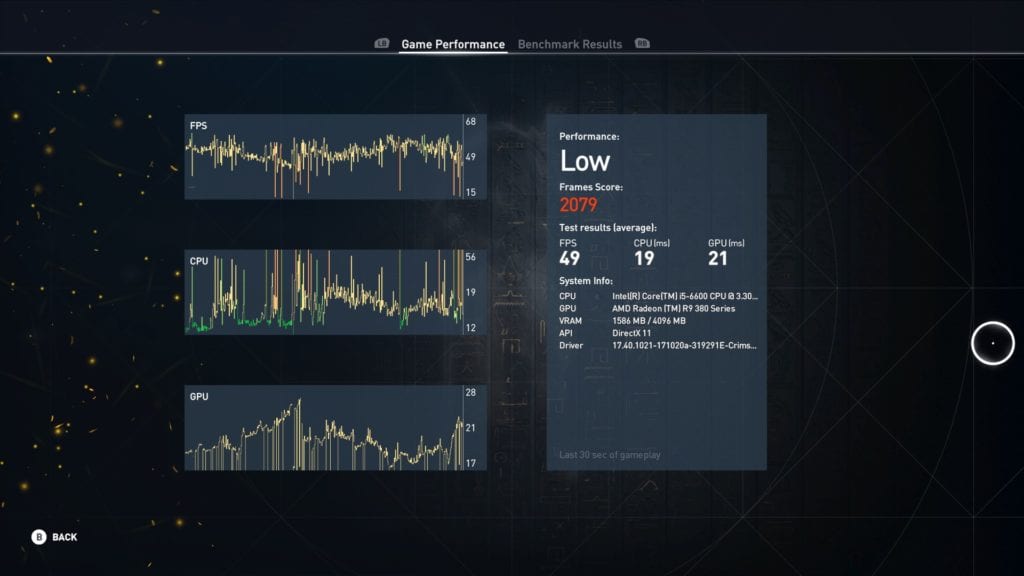Click the Last 30 sec of gameplay note
The image size is (1024, 576).
pos(609,455)
